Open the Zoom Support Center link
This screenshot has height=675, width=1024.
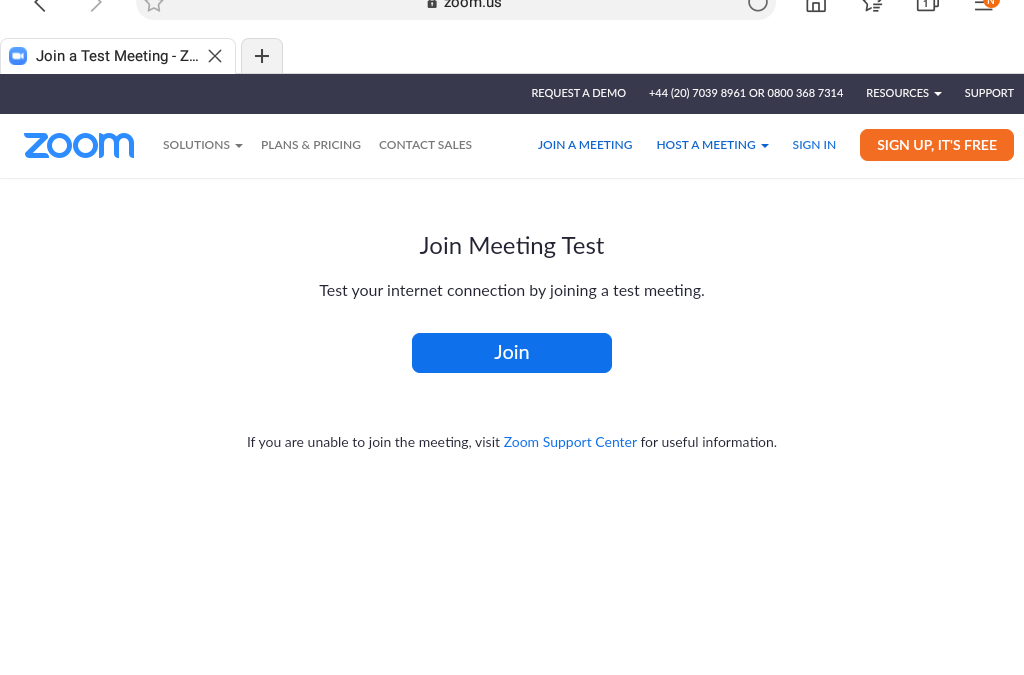[570, 442]
